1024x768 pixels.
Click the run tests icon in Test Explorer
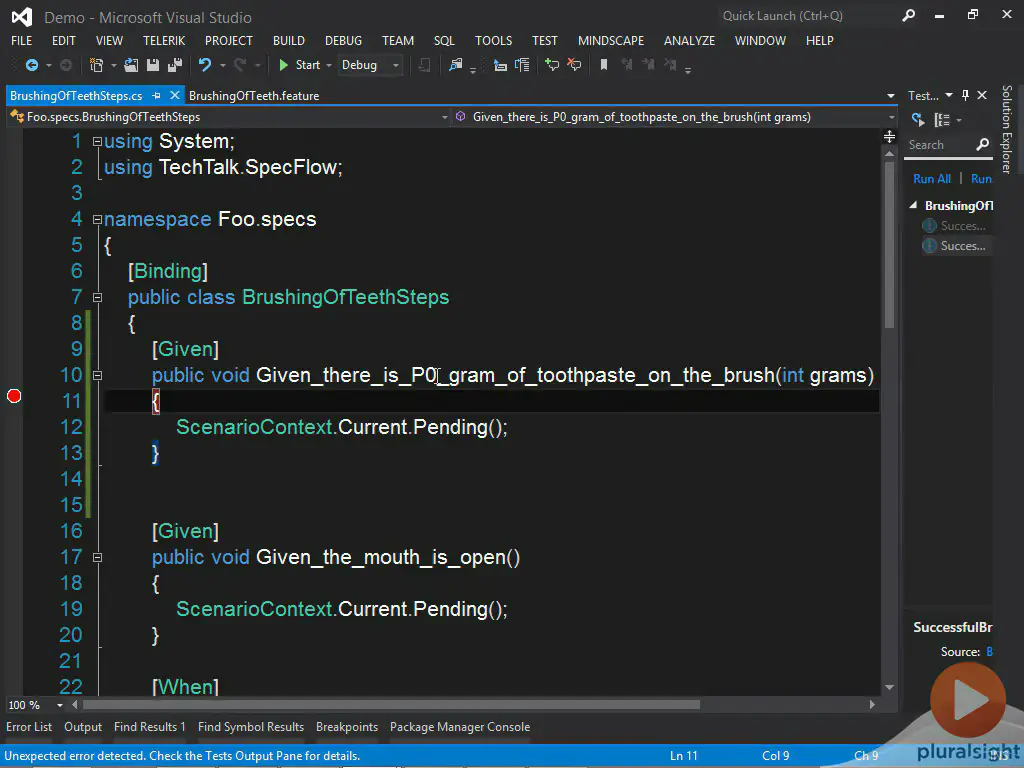click(918, 120)
